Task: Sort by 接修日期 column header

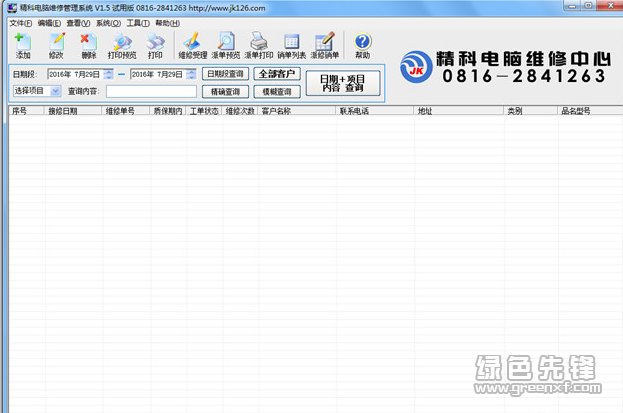Action: pos(73,111)
